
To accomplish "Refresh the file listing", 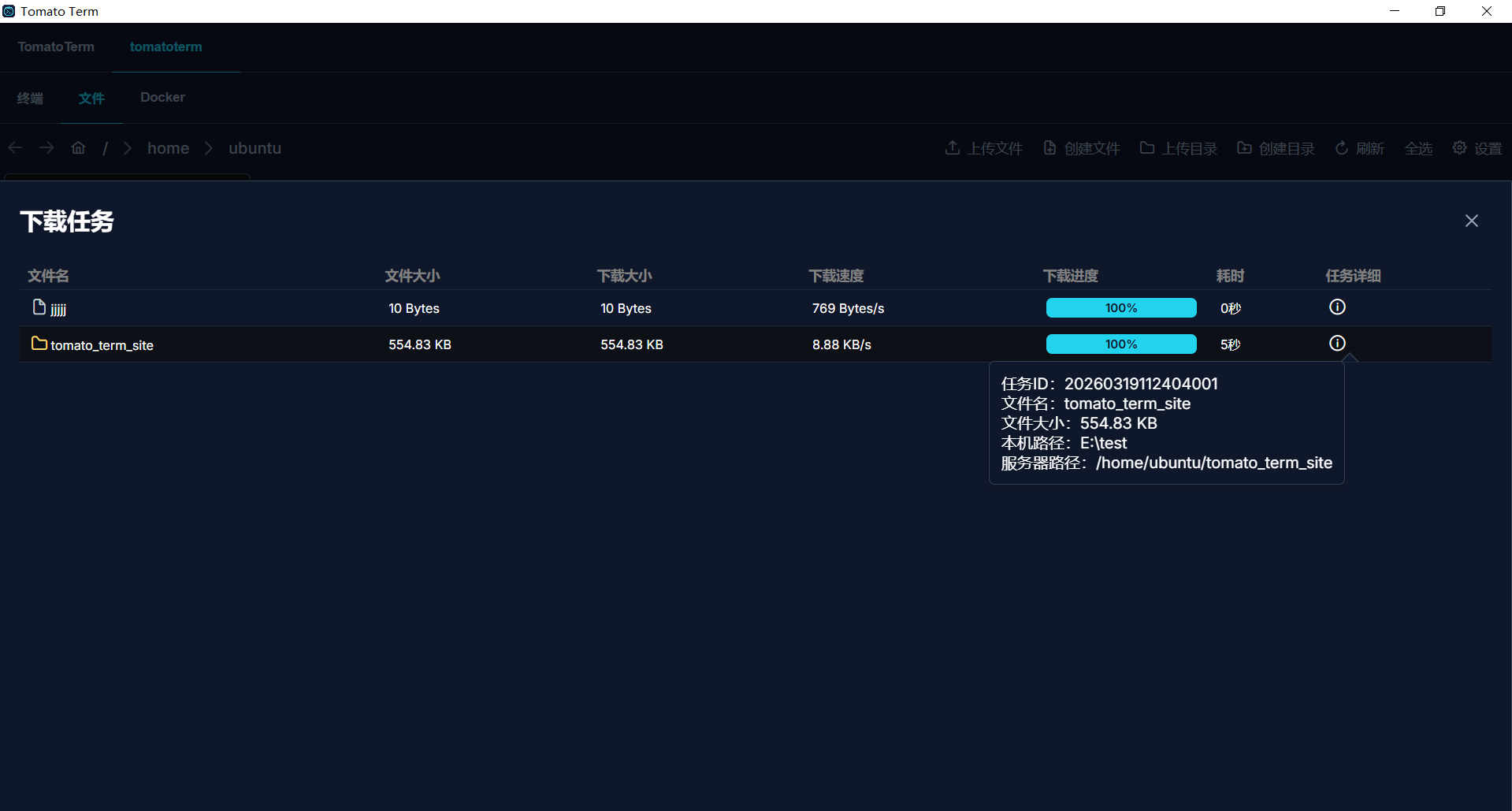I will (1359, 148).
